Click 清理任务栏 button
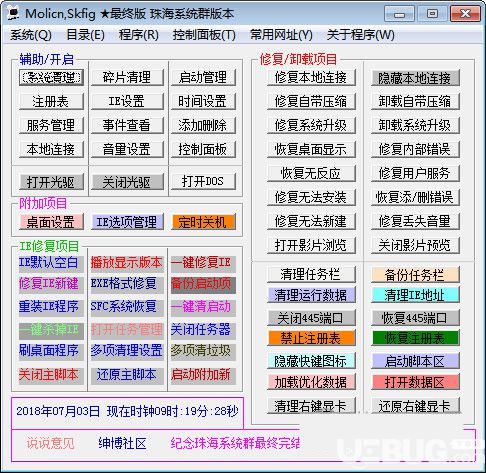 point(311,274)
